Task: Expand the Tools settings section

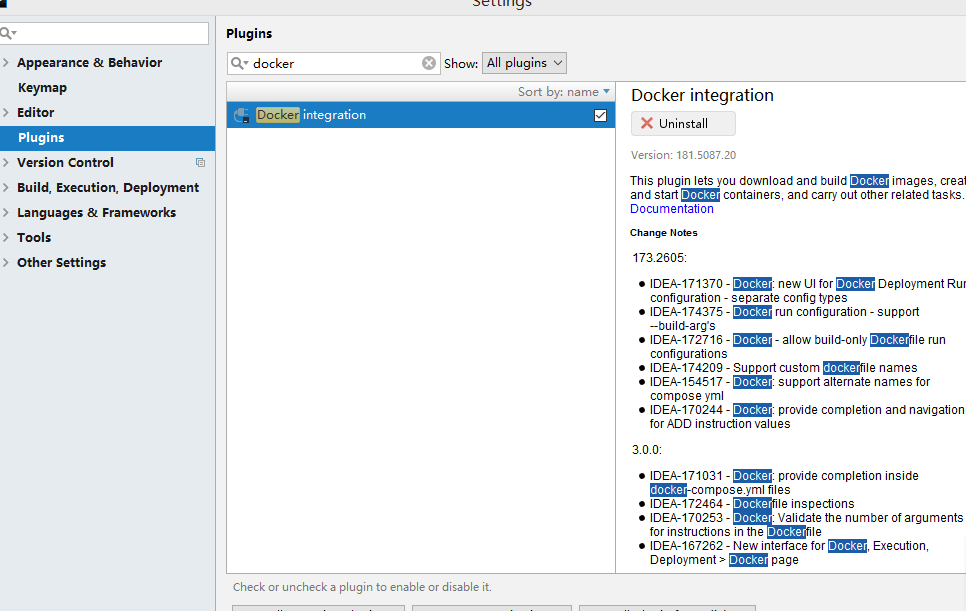Action: point(6,237)
